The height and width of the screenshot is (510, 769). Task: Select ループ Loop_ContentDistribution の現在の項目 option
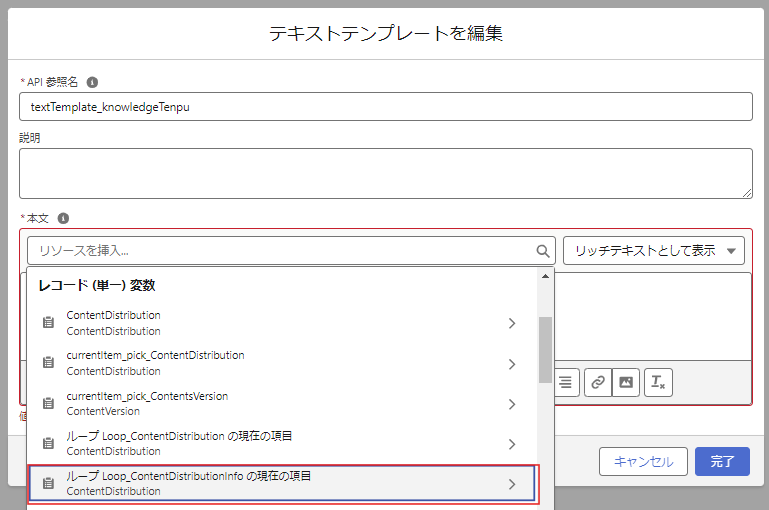282,444
